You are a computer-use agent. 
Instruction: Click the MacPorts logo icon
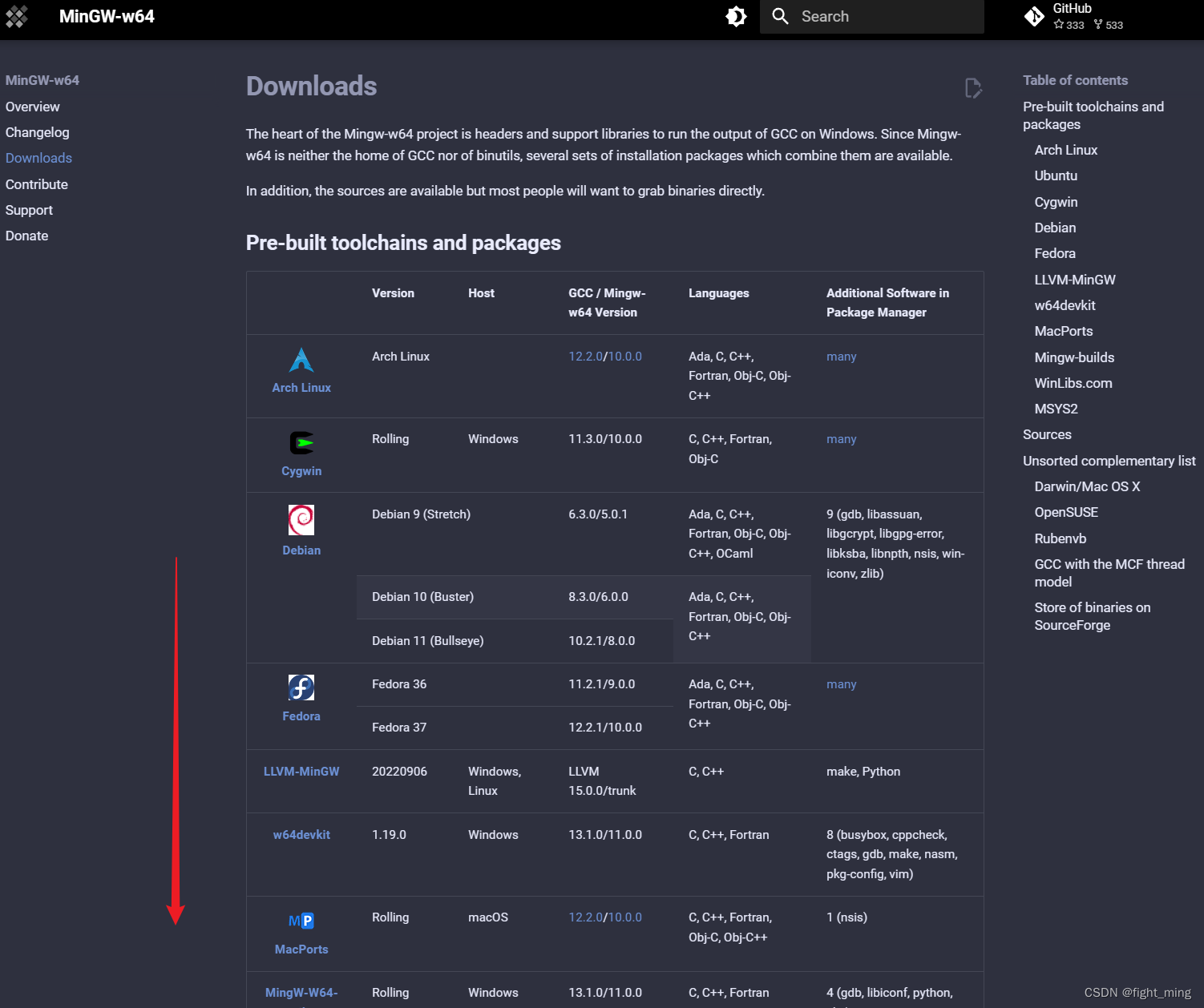[301, 921]
